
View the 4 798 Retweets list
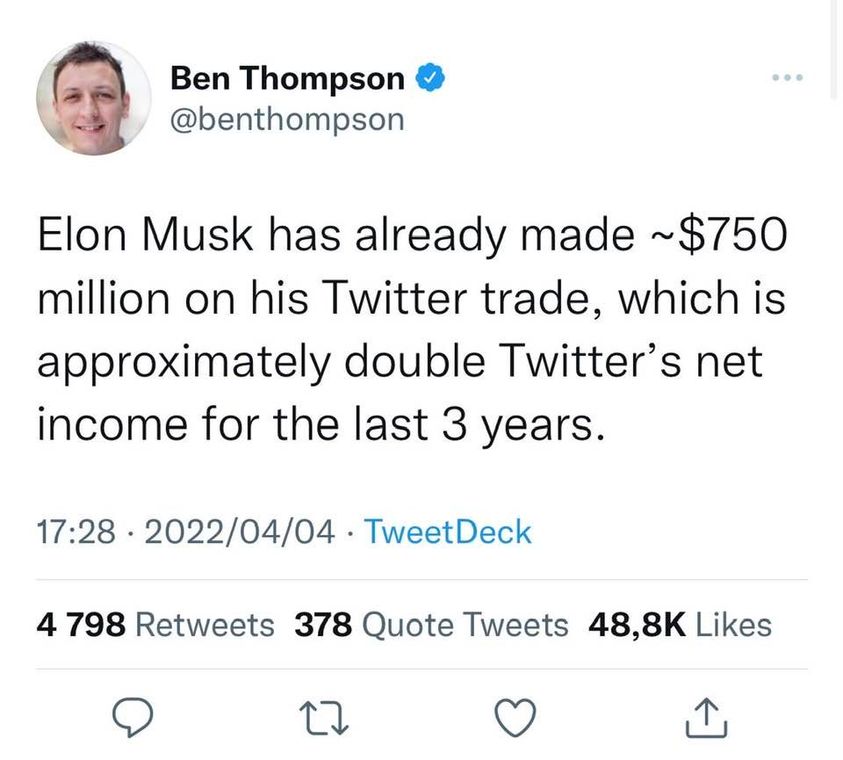(155, 626)
